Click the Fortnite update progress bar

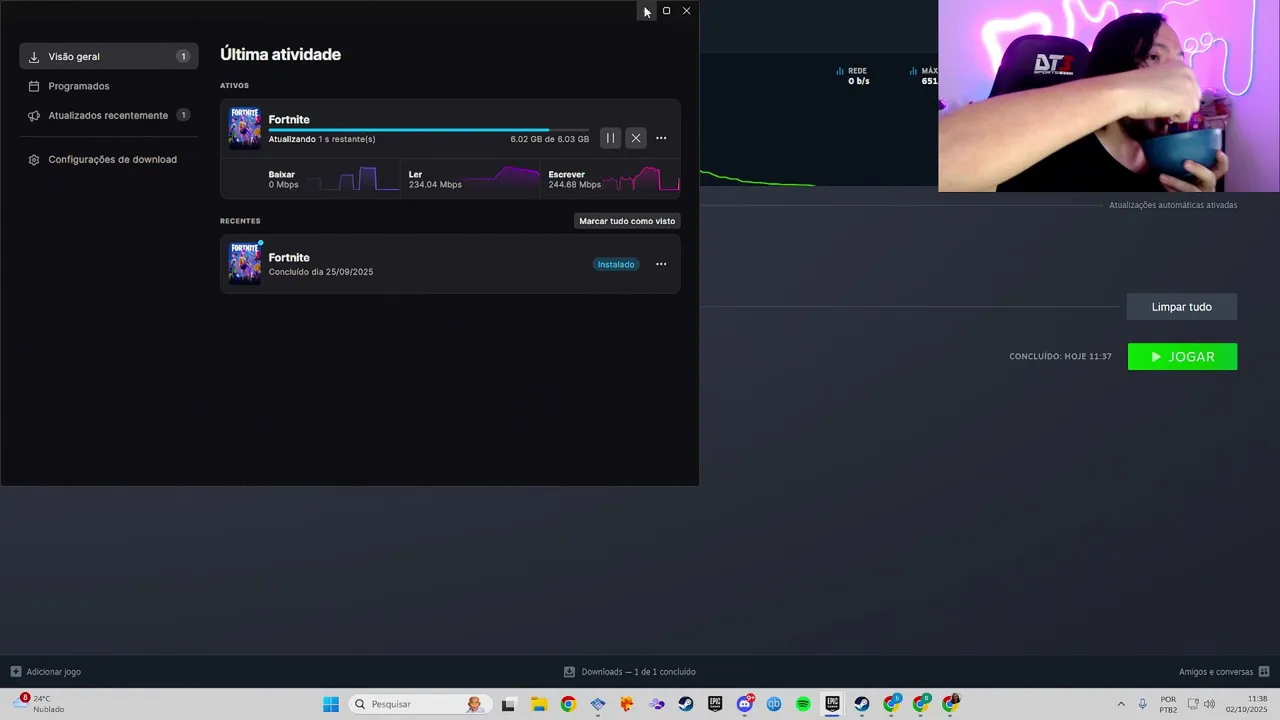click(429, 130)
